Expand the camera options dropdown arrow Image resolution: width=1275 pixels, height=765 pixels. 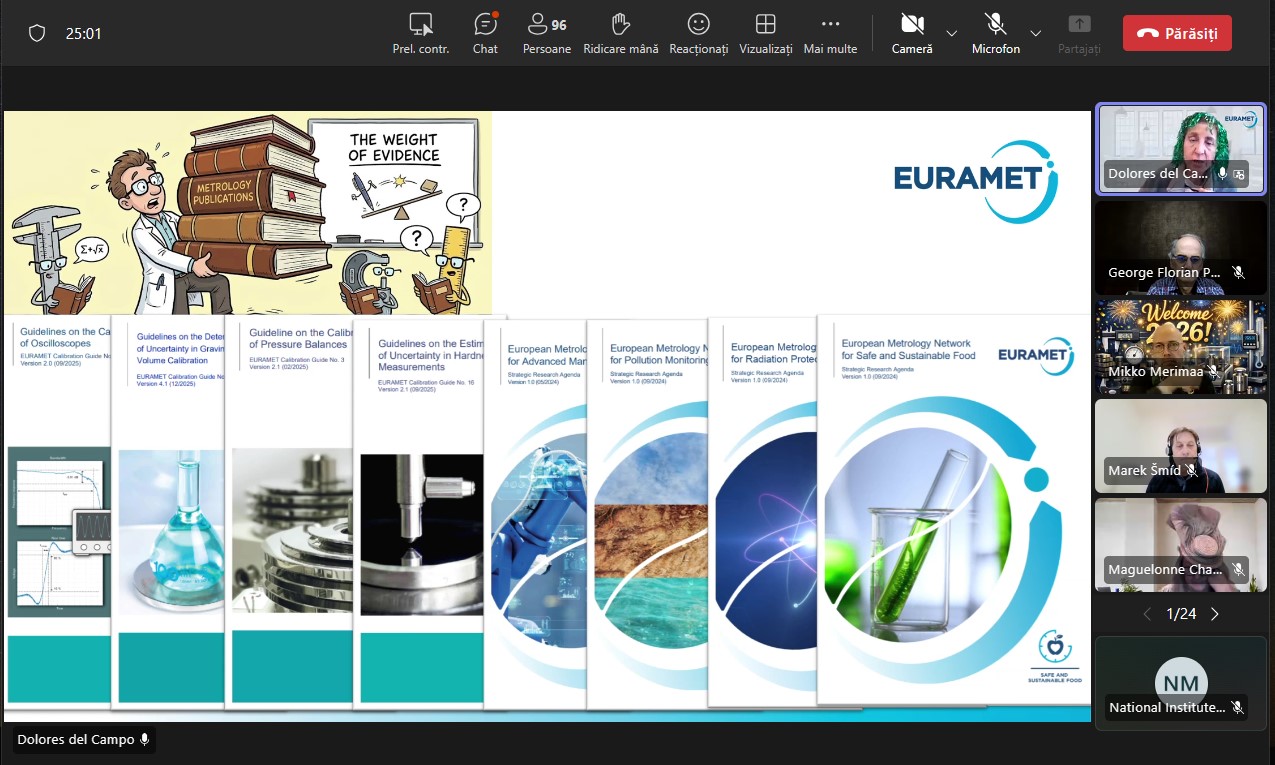(952, 33)
